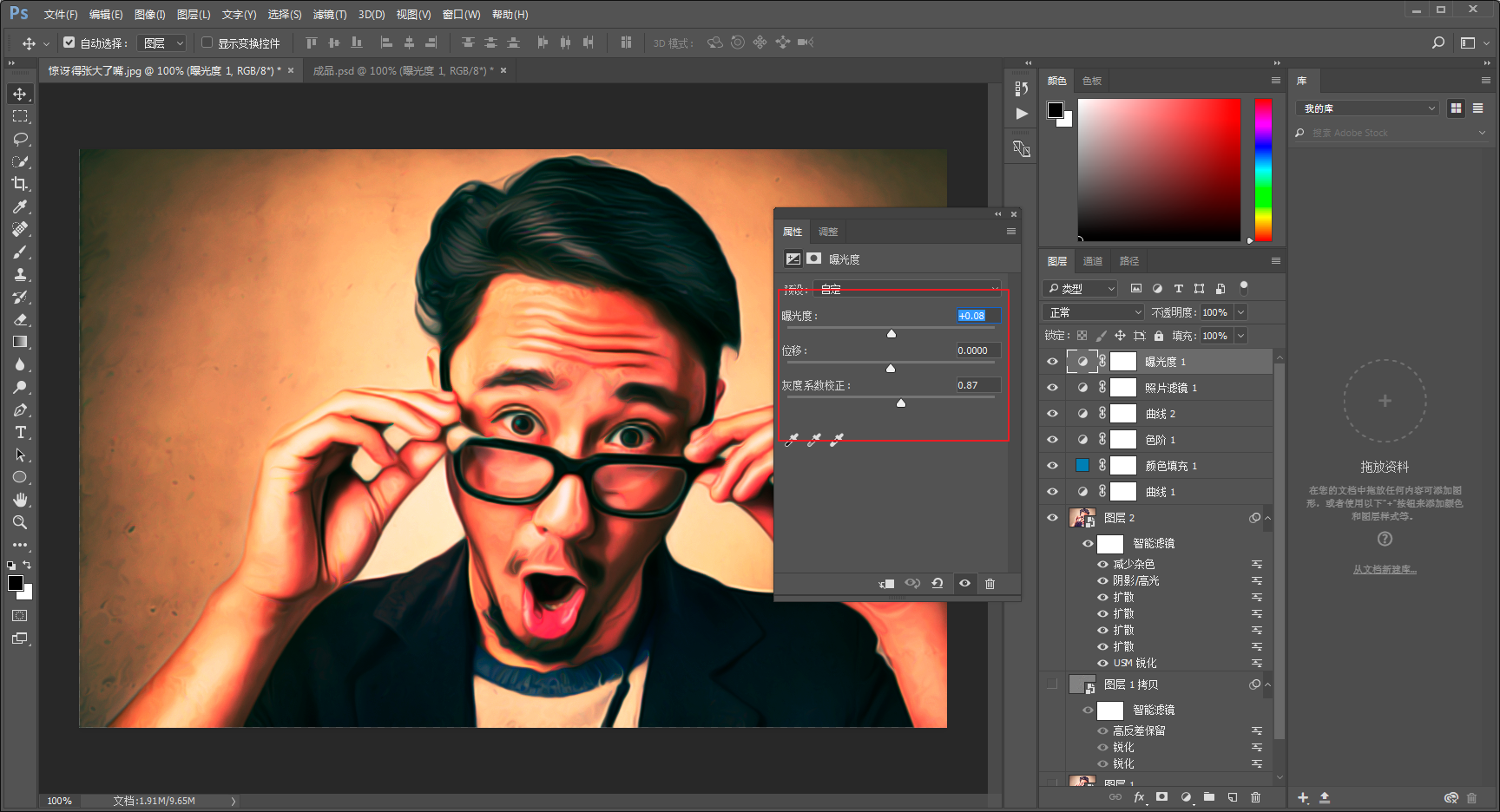
Task: Delete layer with Layers panel trash icon
Action: (x=1255, y=797)
